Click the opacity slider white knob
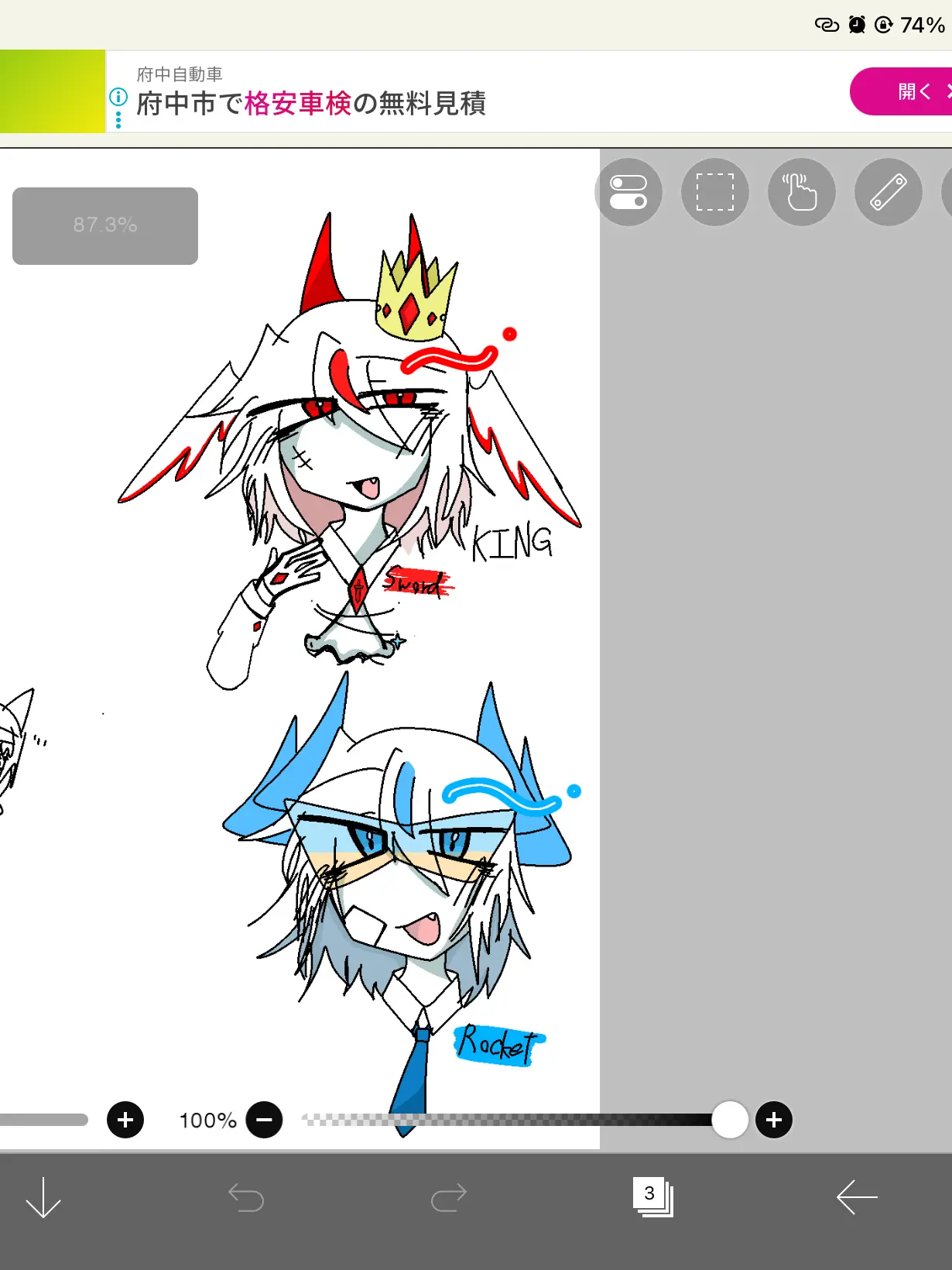 (730, 1120)
